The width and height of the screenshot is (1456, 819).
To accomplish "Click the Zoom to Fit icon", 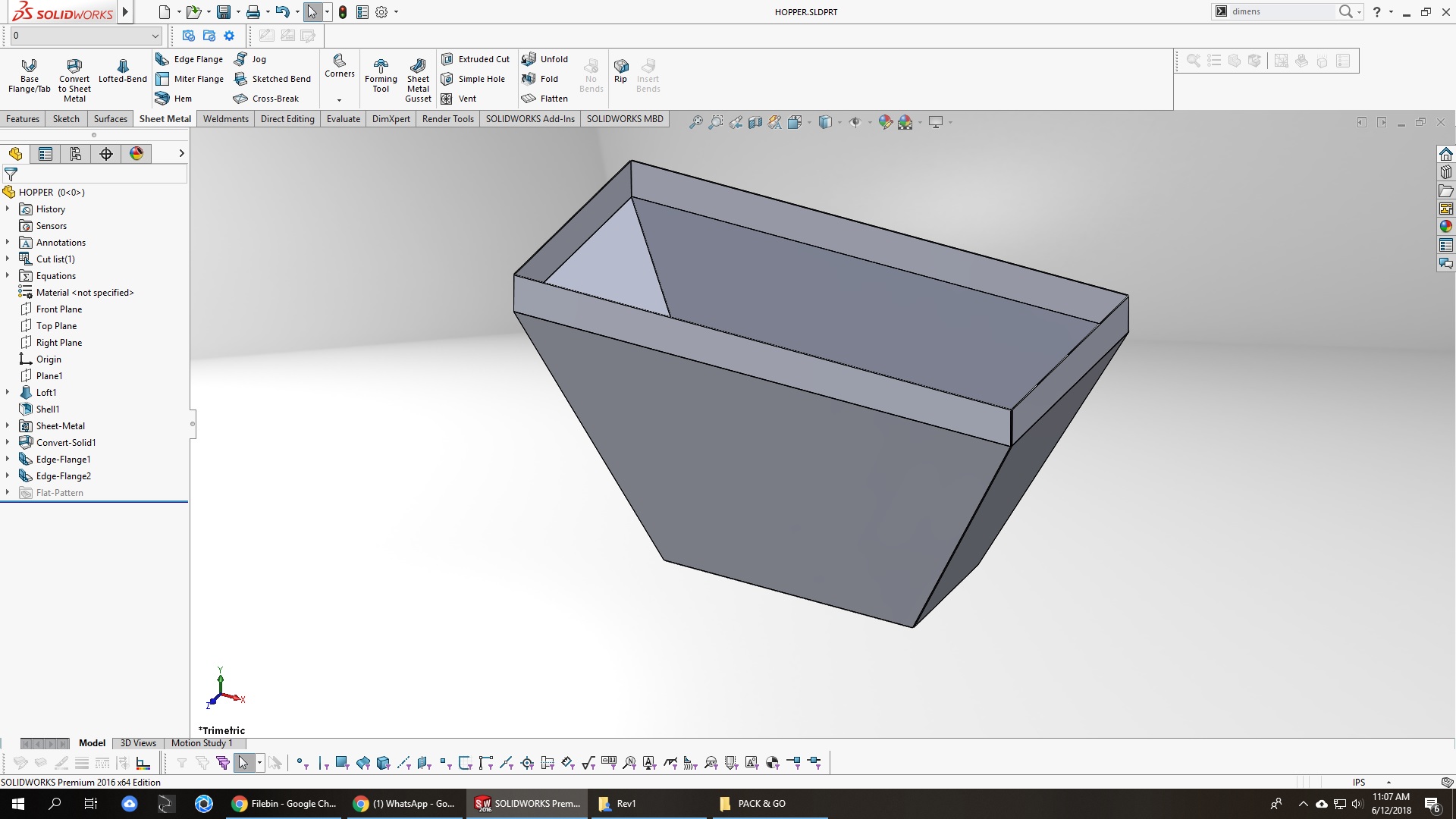I will point(695,122).
